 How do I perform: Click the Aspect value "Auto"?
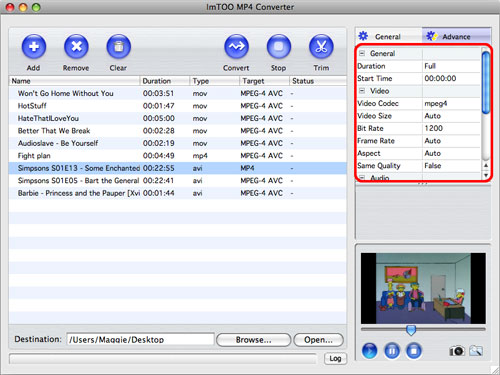[x=433, y=153]
